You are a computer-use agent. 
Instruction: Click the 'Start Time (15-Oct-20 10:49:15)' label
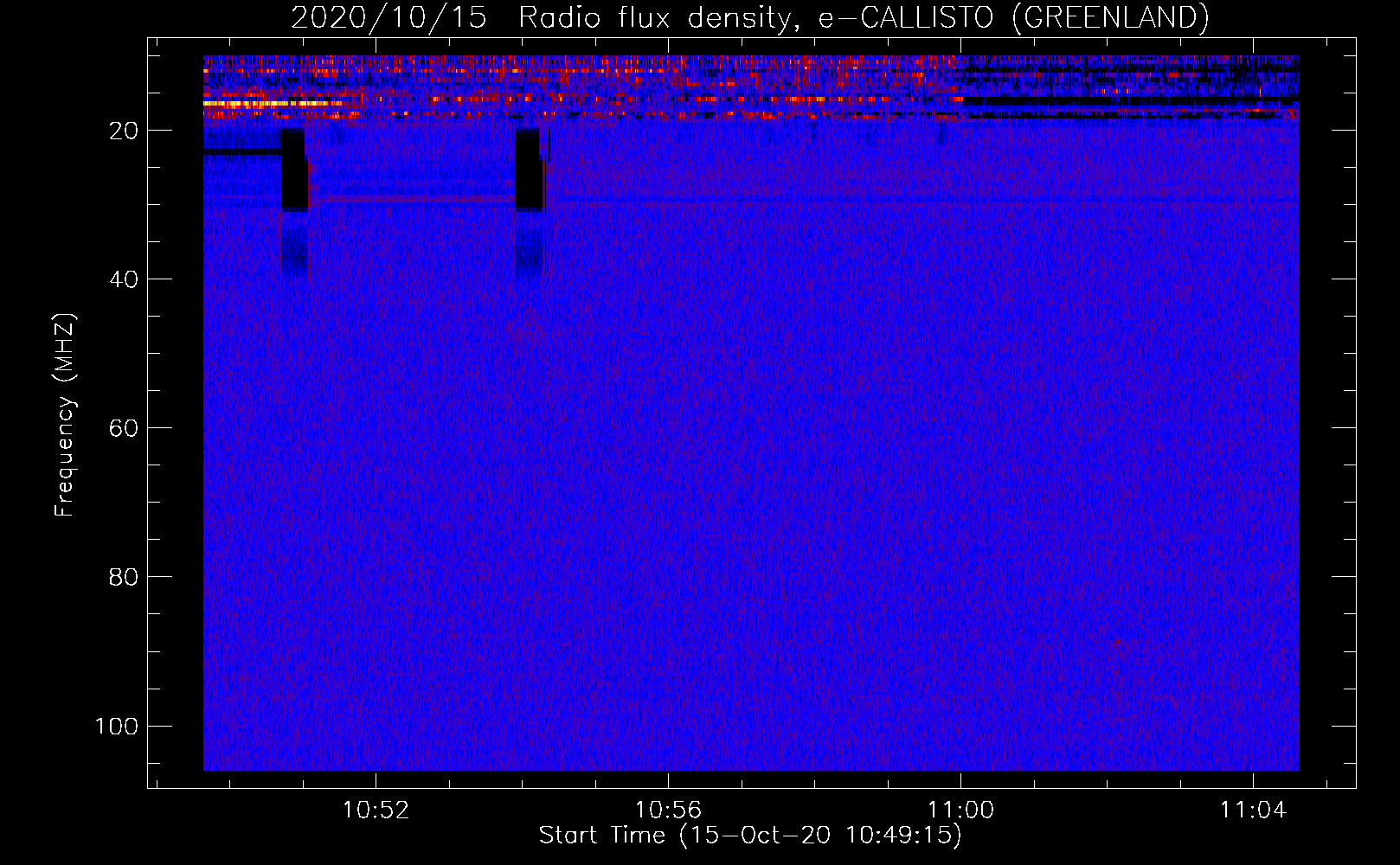pyautogui.click(x=750, y=835)
